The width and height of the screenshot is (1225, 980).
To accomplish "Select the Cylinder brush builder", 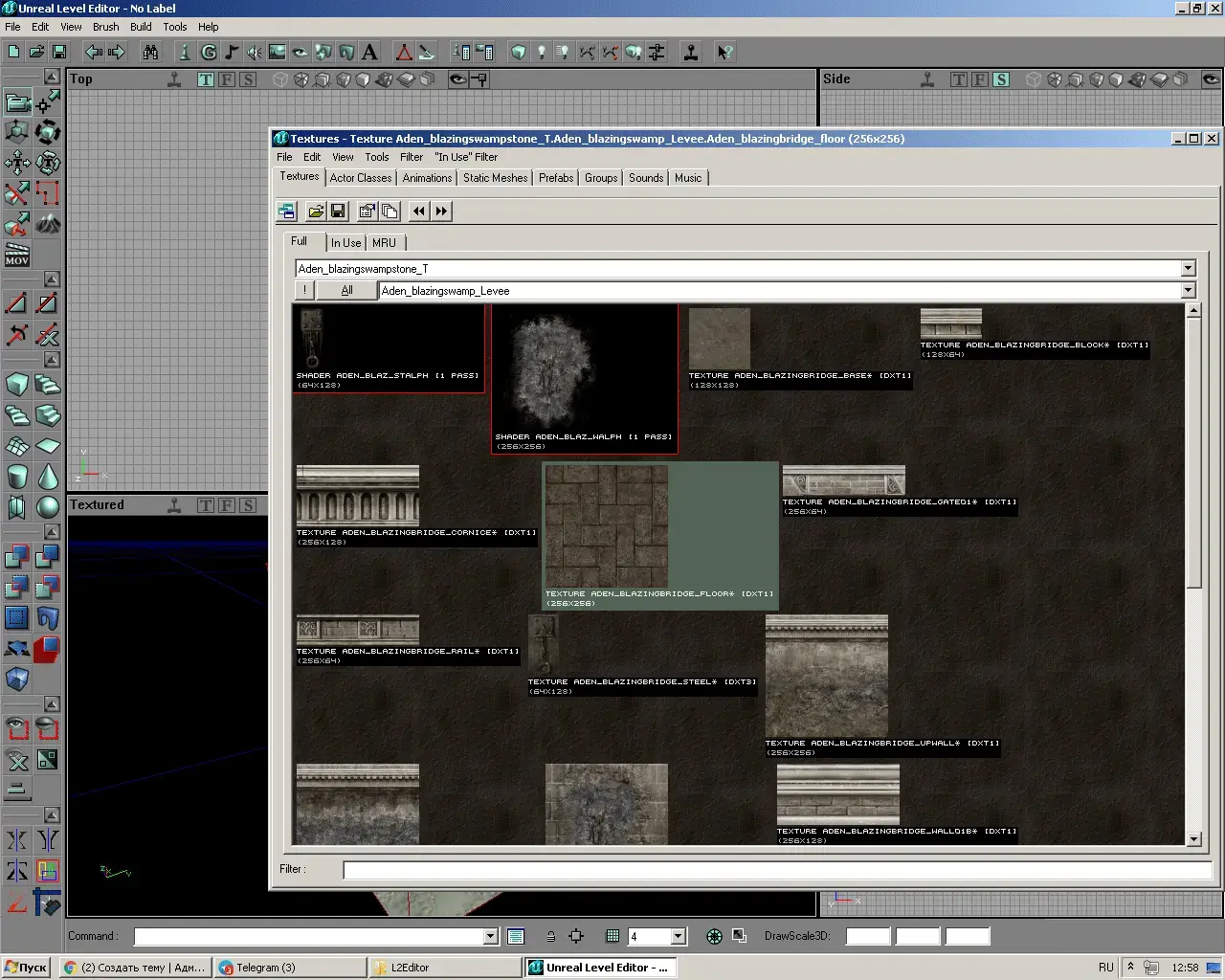I will (x=17, y=477).
